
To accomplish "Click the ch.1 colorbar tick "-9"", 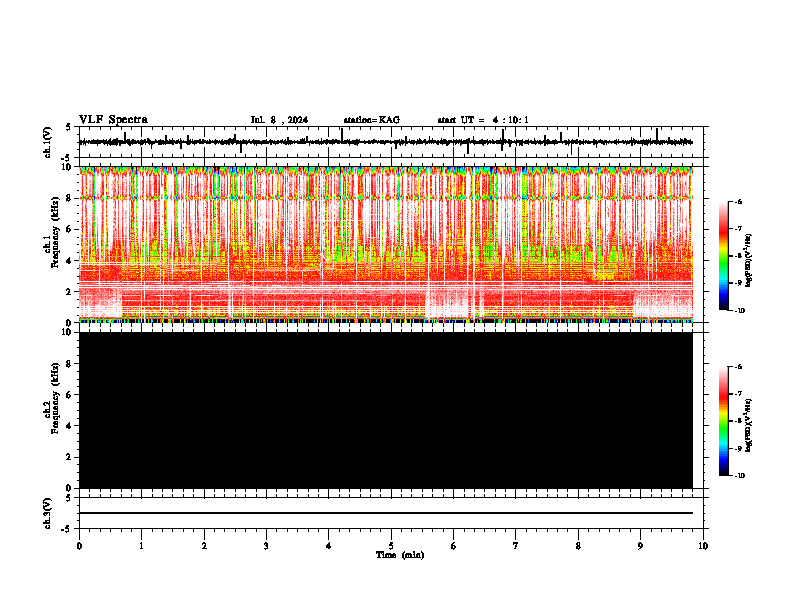I will 738,283.
